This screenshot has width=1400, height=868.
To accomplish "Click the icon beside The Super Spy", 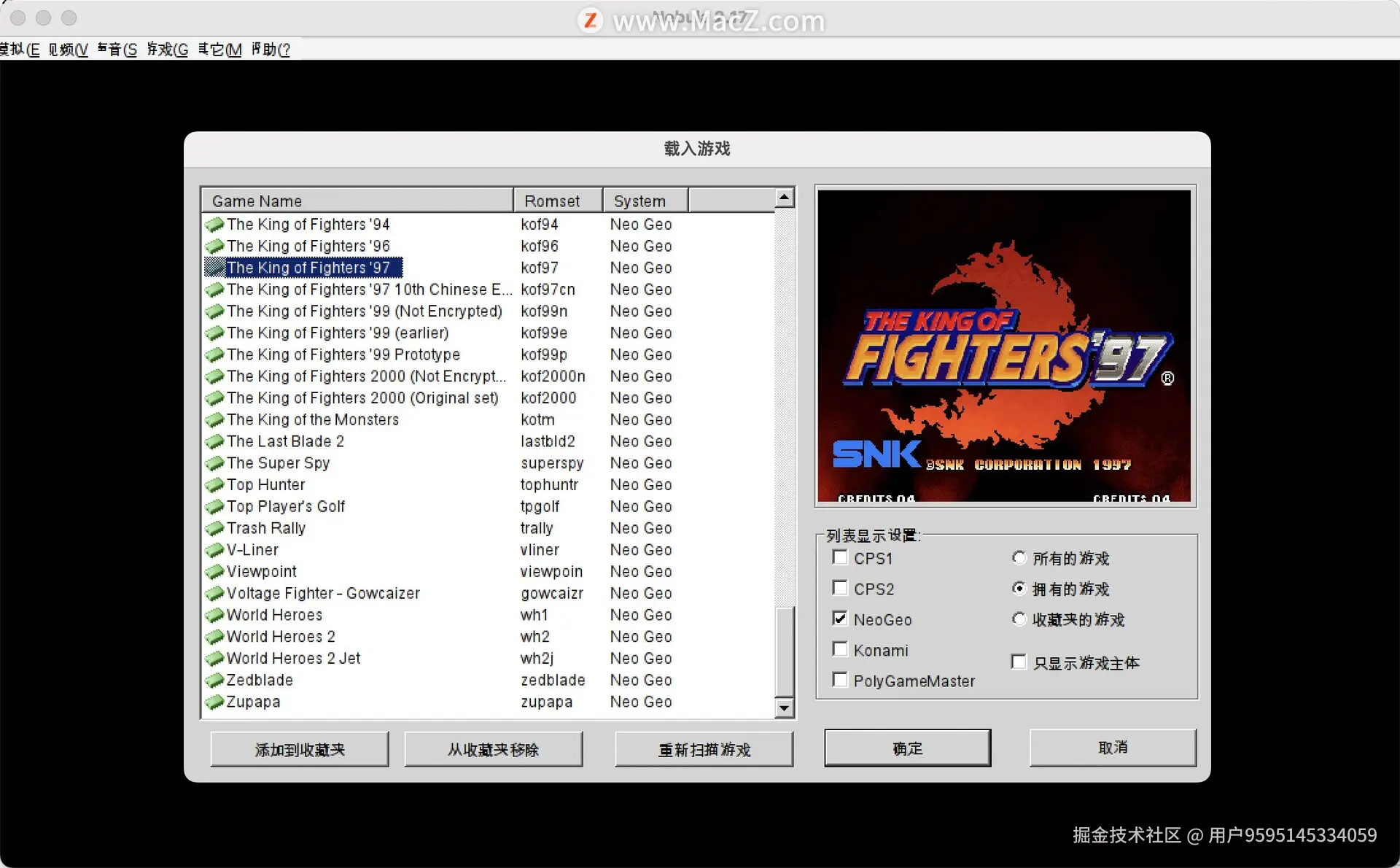I will [214, 463].
